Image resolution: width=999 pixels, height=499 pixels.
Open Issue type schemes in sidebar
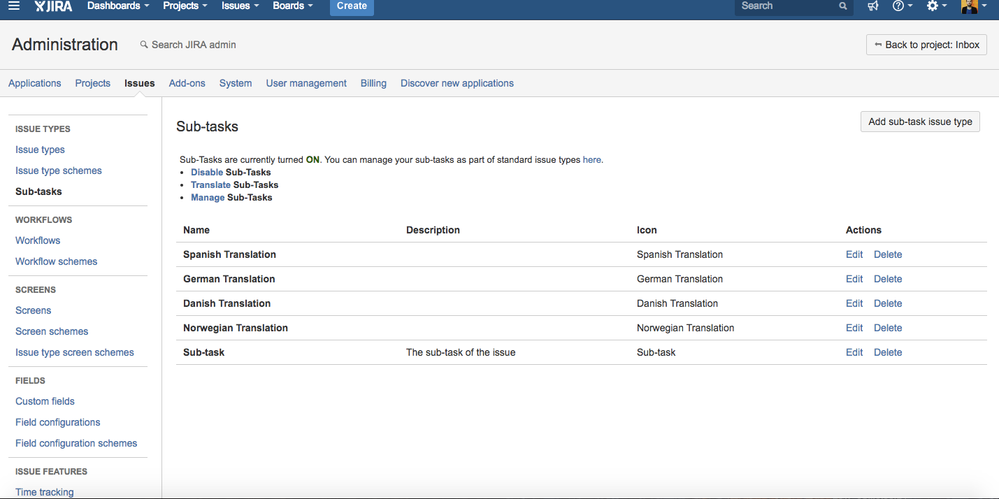[59, 171]
